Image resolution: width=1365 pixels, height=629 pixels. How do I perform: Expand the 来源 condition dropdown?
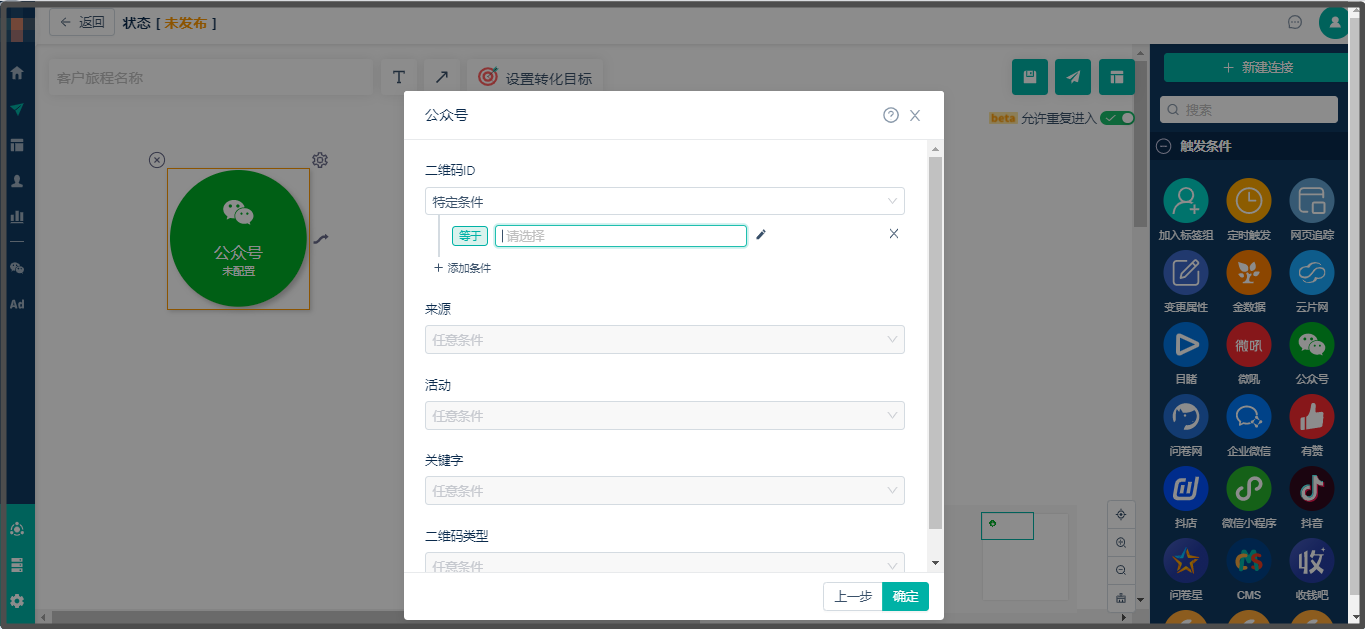tap(664, 340)
